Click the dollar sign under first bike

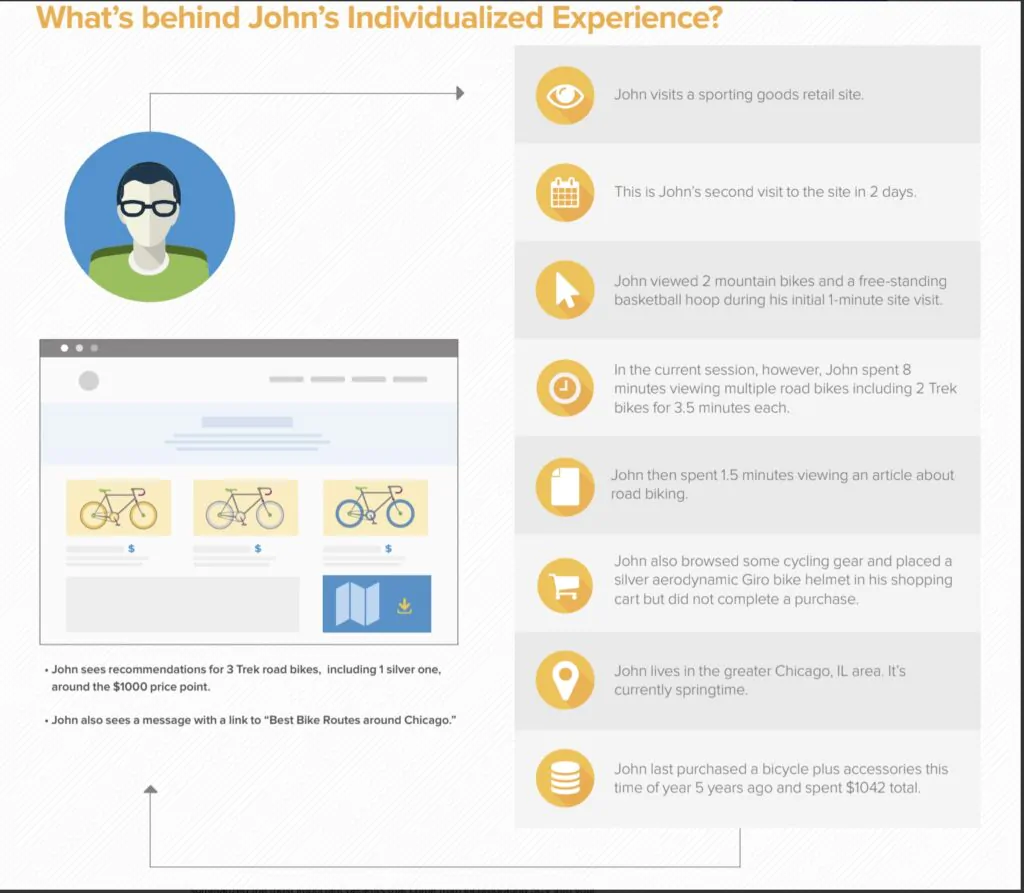click(x=131, y=548)
